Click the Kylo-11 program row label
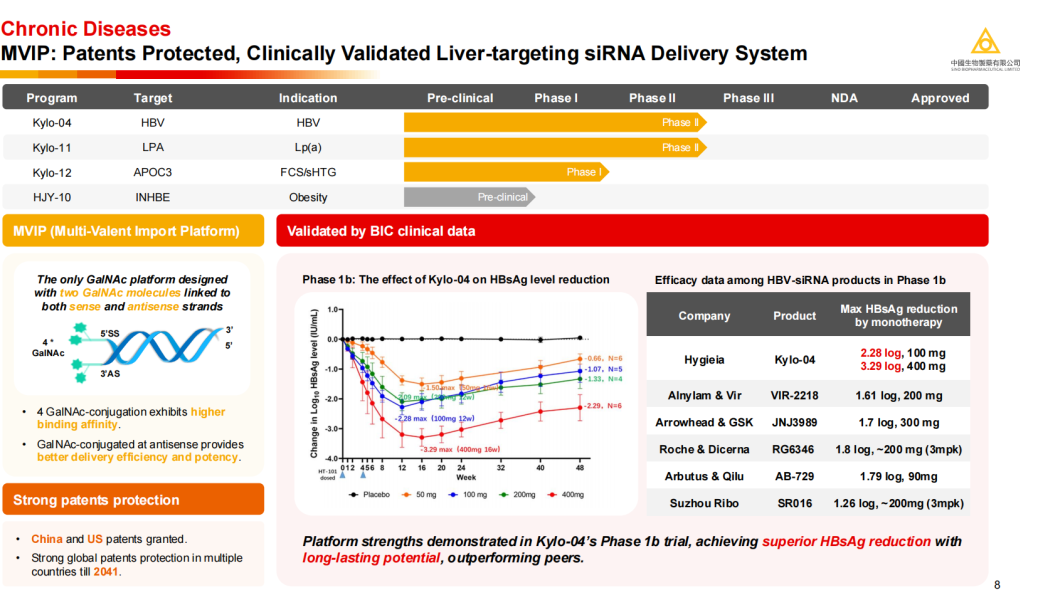This screenshot has width=1038, height=605. (52, 148)
